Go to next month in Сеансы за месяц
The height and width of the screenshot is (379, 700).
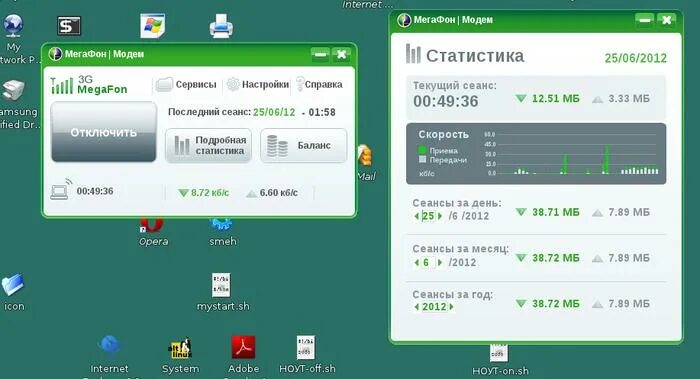click(440, 262)
